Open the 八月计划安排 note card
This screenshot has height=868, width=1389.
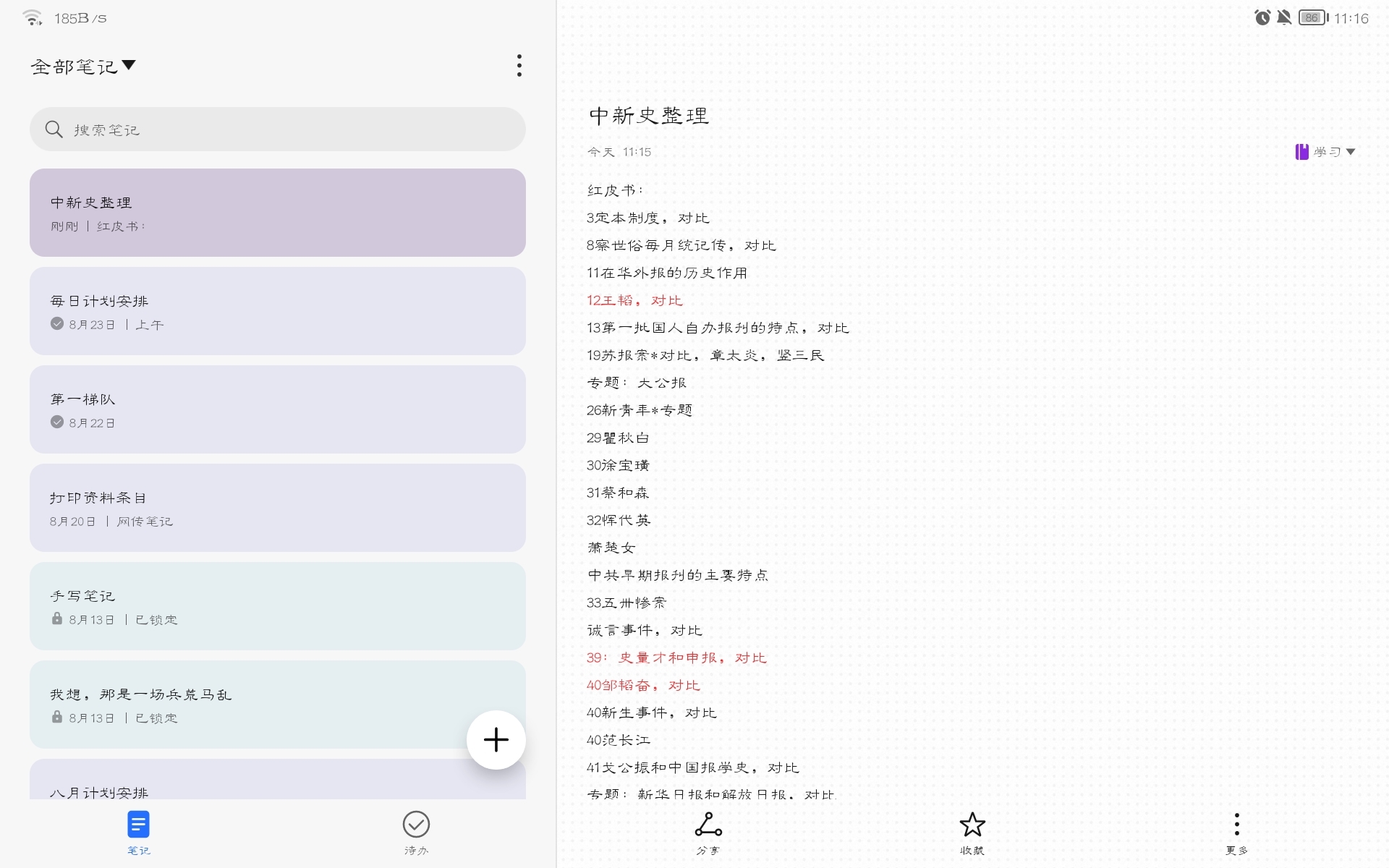tap(278, 779)
